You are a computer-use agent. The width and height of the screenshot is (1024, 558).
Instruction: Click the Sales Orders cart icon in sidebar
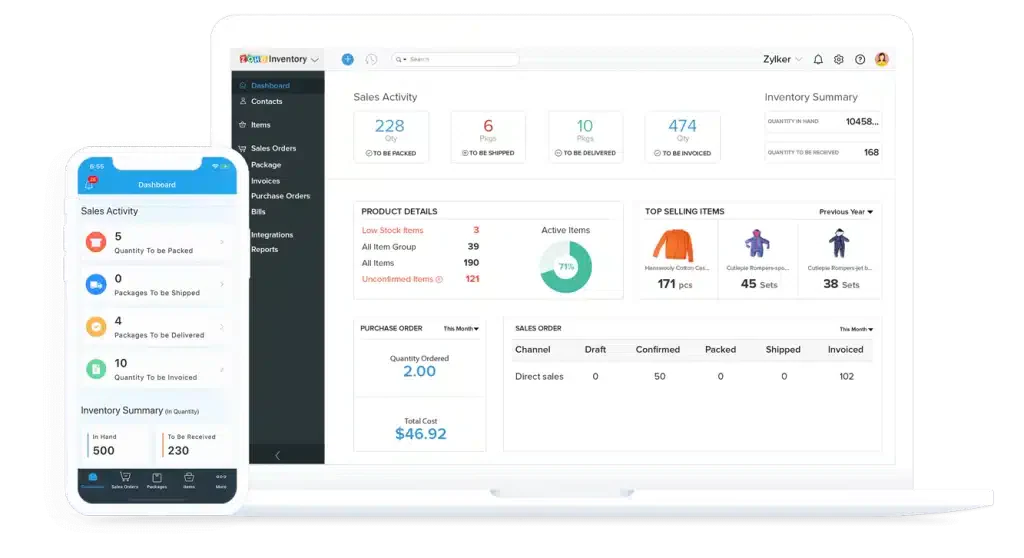tap(242, 148)
